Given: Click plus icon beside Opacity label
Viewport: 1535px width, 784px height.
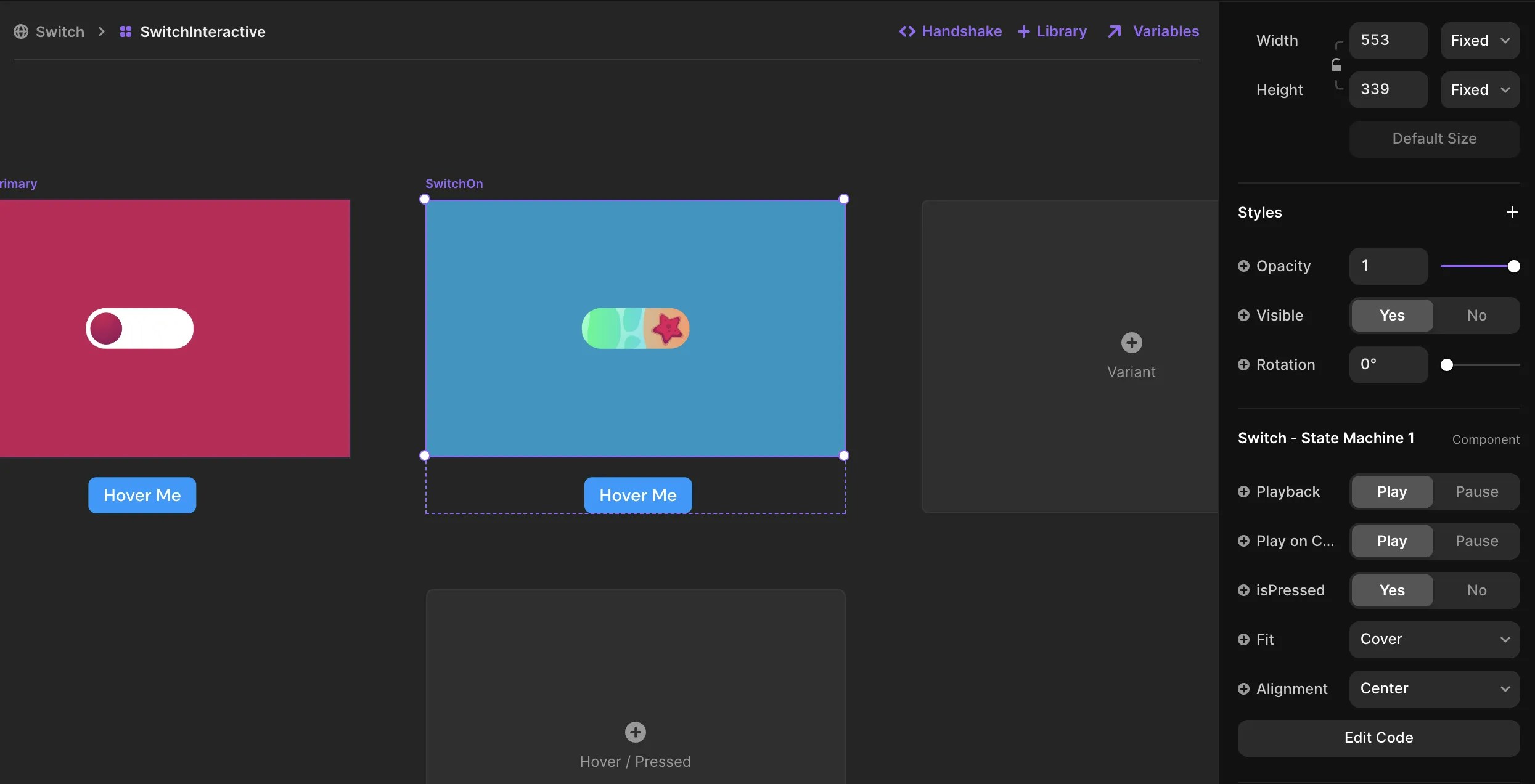Looking at the screenshot, I should (1243, 266).
